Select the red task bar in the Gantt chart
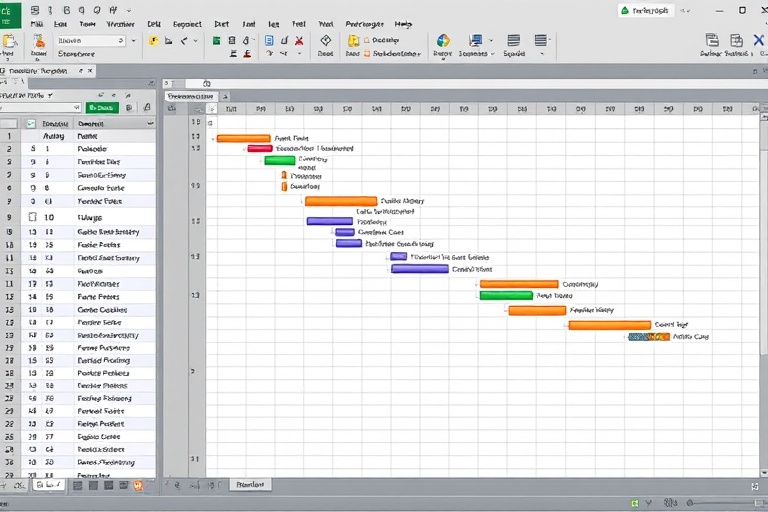768x512 pixels. (x=259, y=148)
